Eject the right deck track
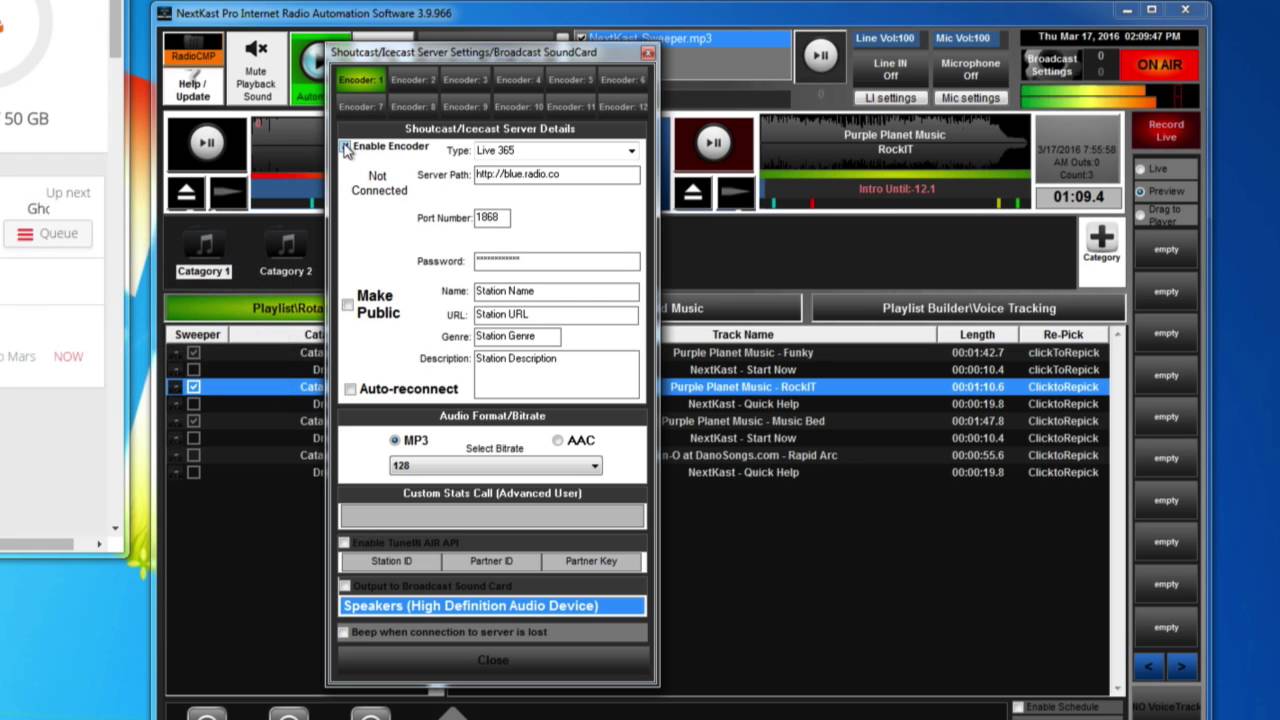This screenshot has height=720, width=1280. (692, 191)
